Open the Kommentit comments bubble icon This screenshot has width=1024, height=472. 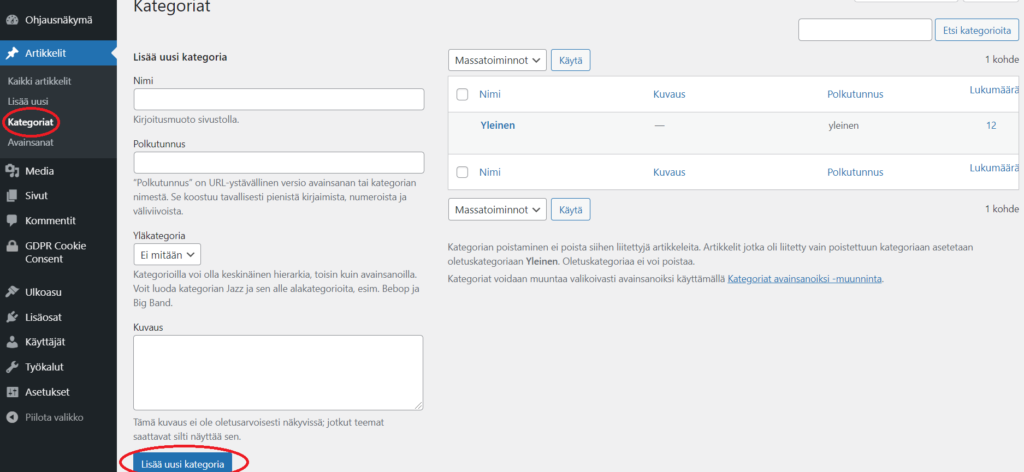[x=12, y=221]
